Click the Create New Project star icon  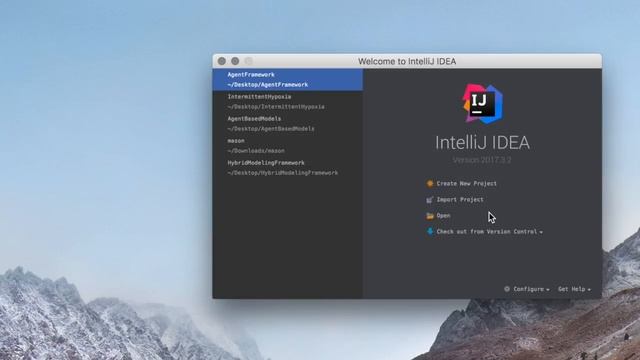(x=429, y=184)
